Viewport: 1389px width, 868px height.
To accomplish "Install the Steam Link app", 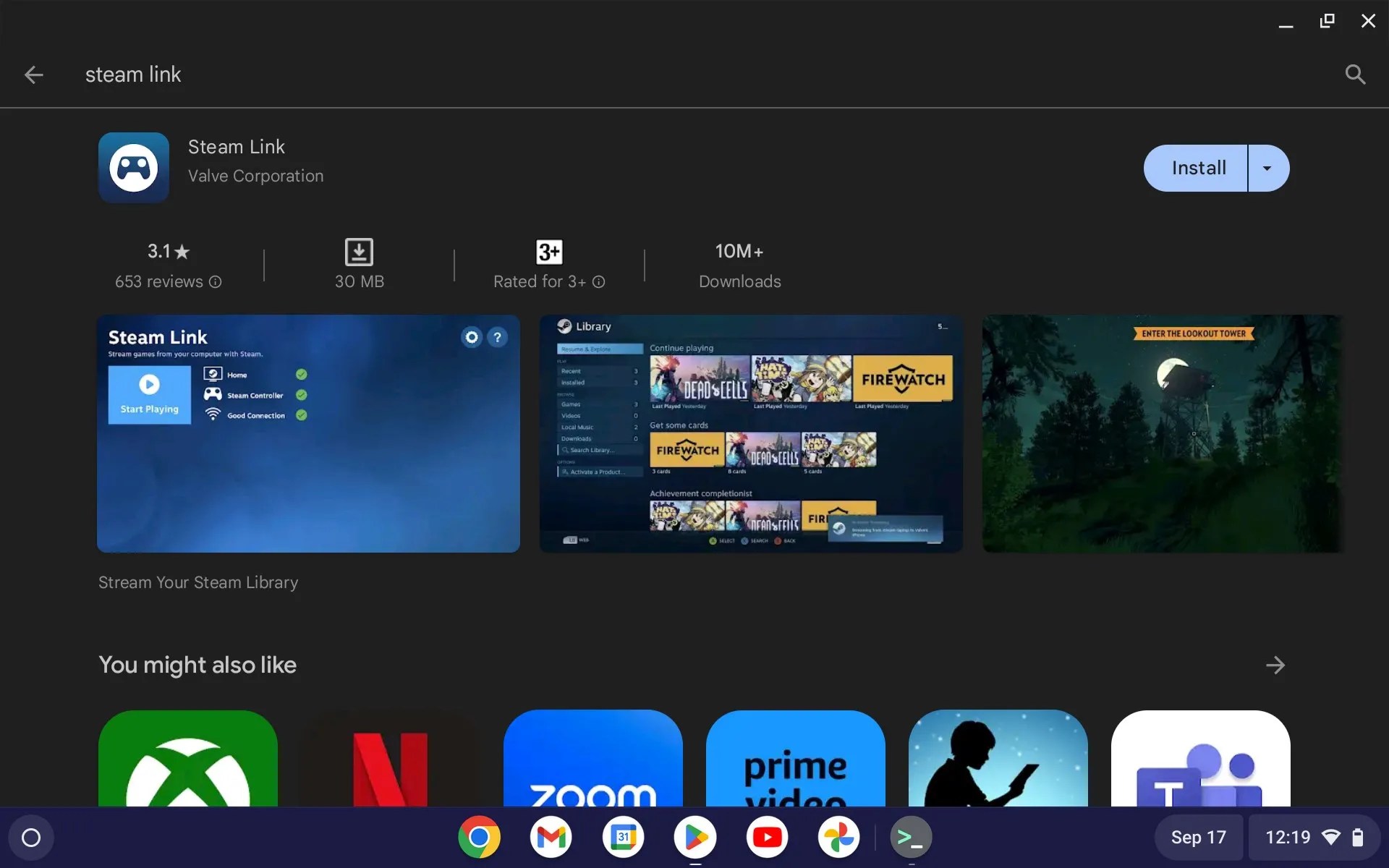I will 1197,168.
